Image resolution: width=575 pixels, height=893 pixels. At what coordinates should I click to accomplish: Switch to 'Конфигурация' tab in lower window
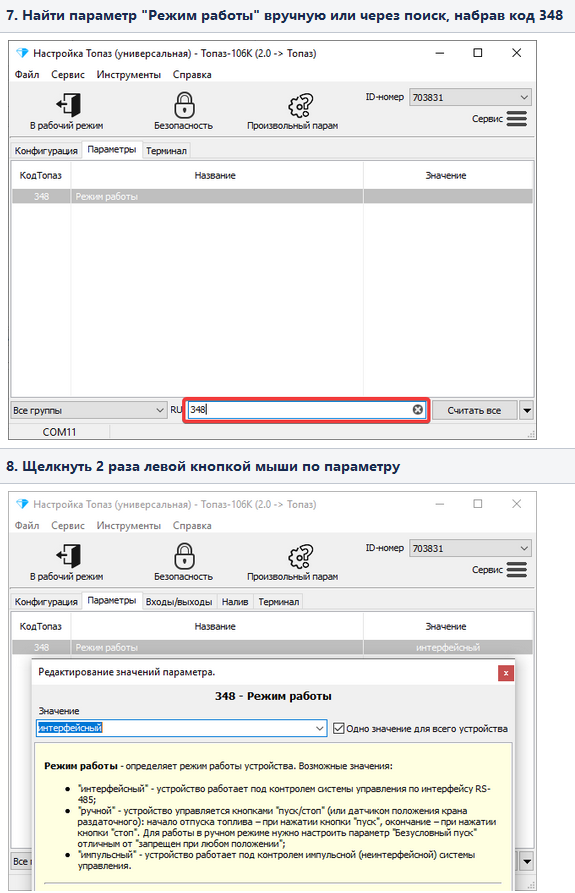tap(46, 602)
